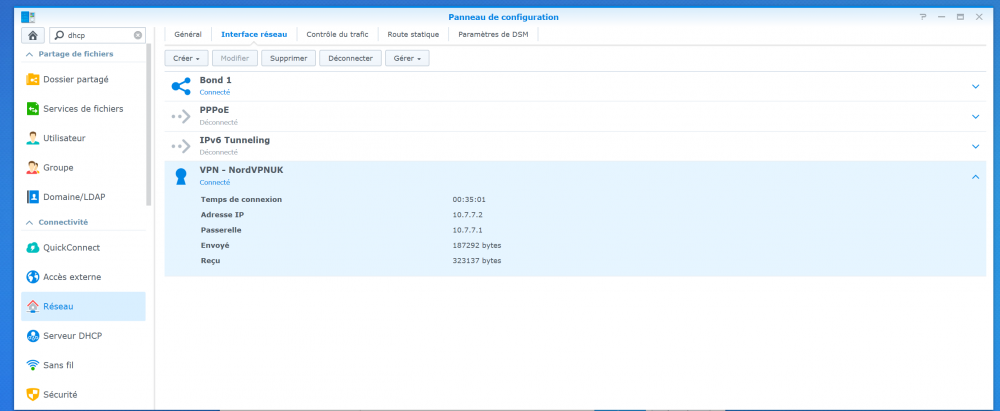Open the Gérer dropdown menu

coord(407,58)
